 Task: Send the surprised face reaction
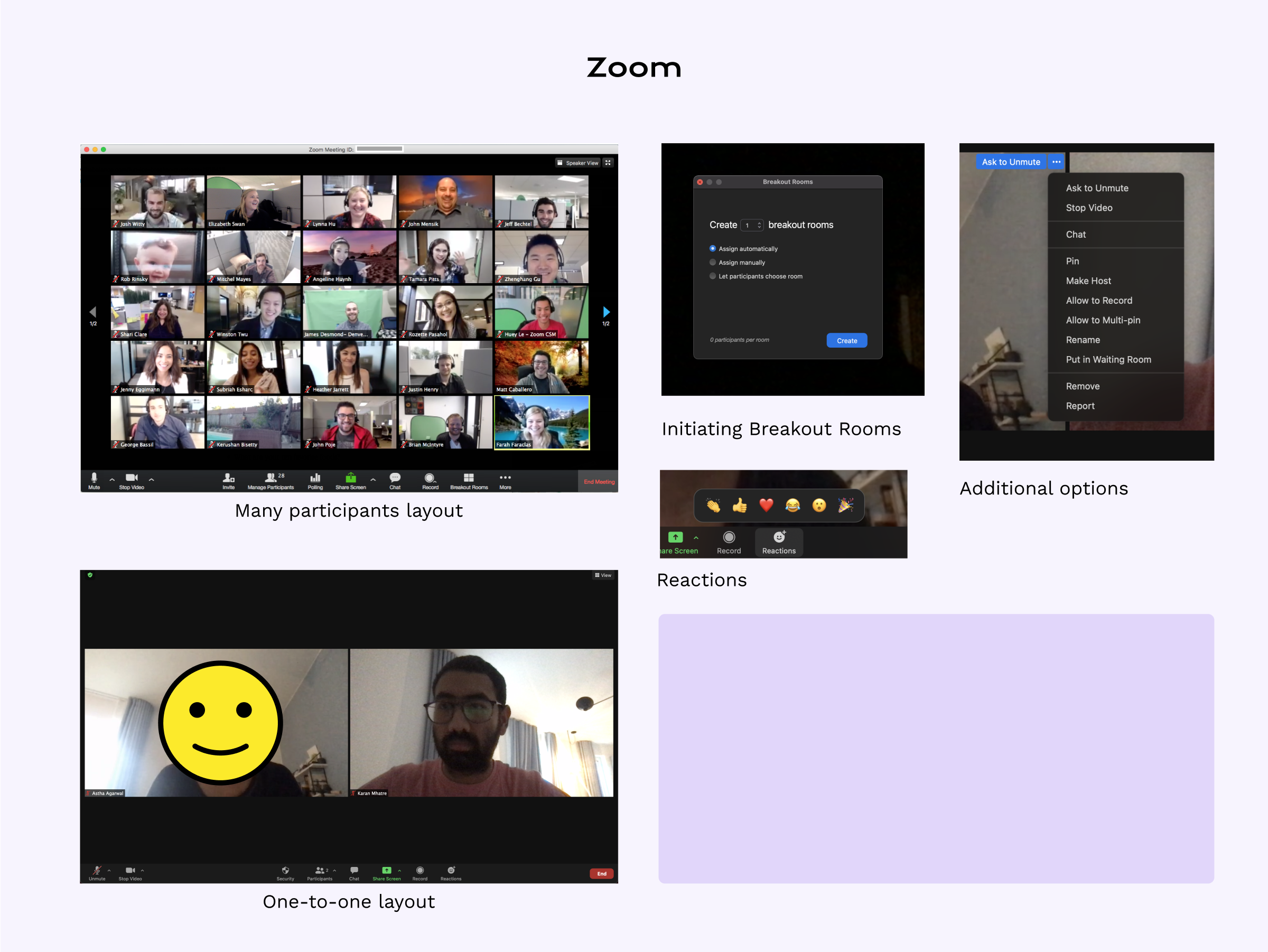[x=819, y=505]
